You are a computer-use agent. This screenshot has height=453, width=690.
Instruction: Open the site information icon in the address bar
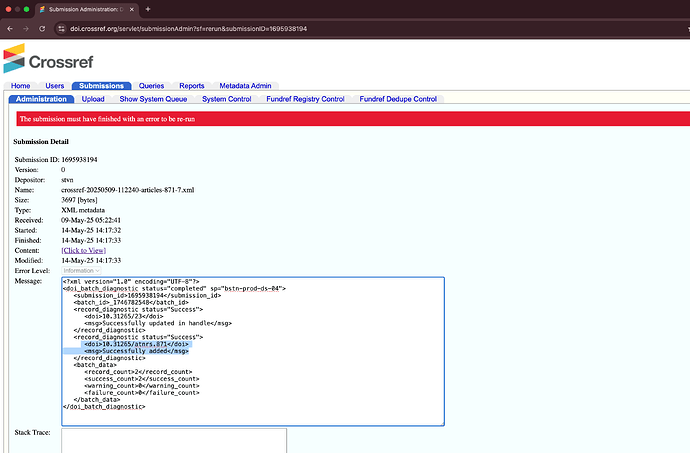61,29
